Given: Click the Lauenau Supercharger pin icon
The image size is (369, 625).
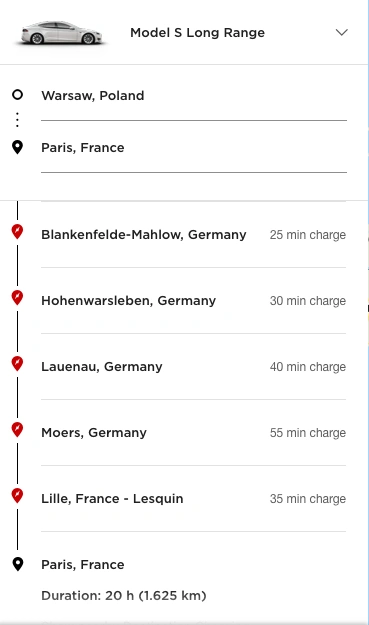Looking at the screenshot, I should coord(17,364).
